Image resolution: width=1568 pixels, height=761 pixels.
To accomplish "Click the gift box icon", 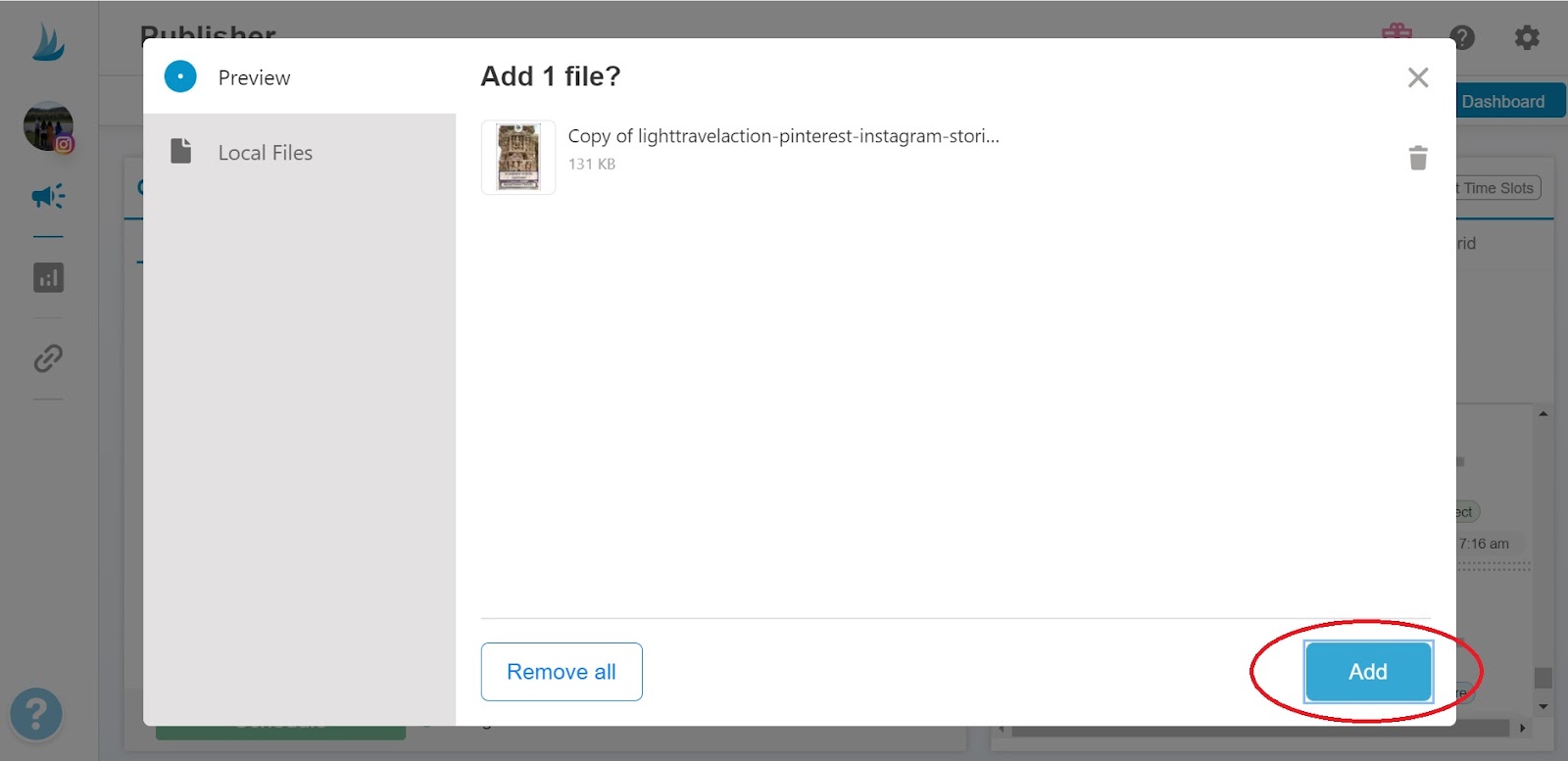I will pyautogui.click(x=1396, y=30).
